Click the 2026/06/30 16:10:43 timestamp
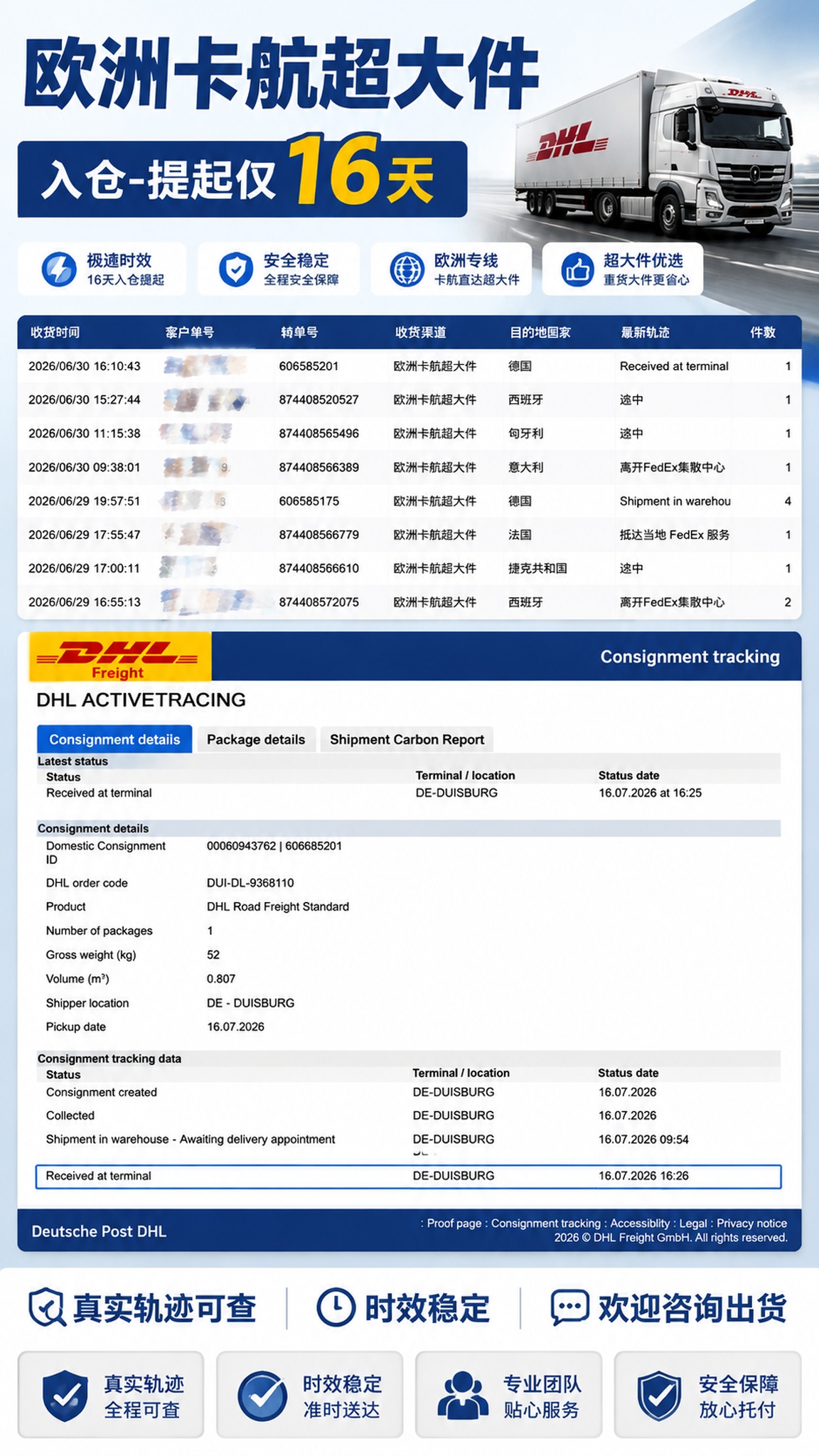819x1456 pixels. point(85,366)
